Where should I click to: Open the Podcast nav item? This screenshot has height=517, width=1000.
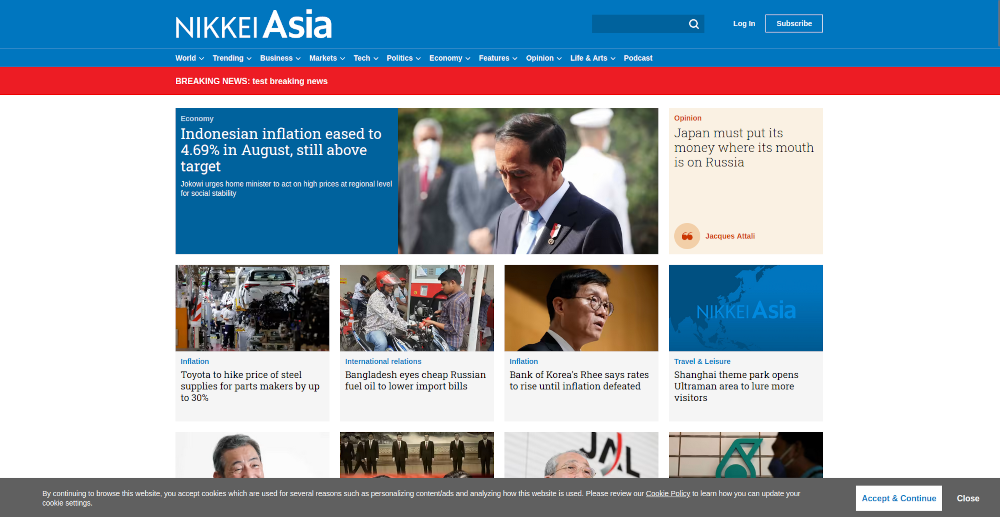coord(638,58)
